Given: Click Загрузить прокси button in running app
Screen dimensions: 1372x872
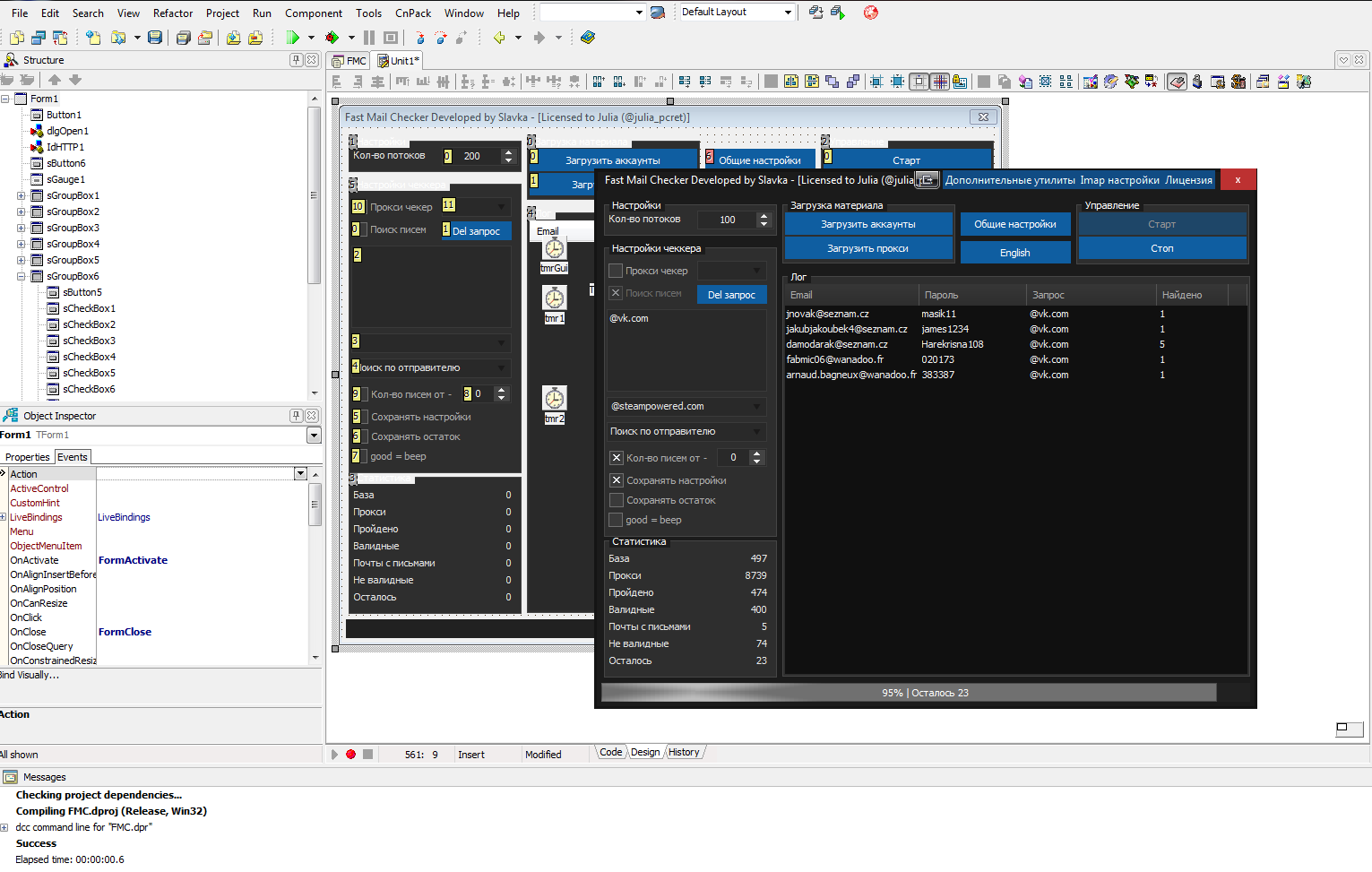Looking at the screenshot, I should (x=868, y=248).
